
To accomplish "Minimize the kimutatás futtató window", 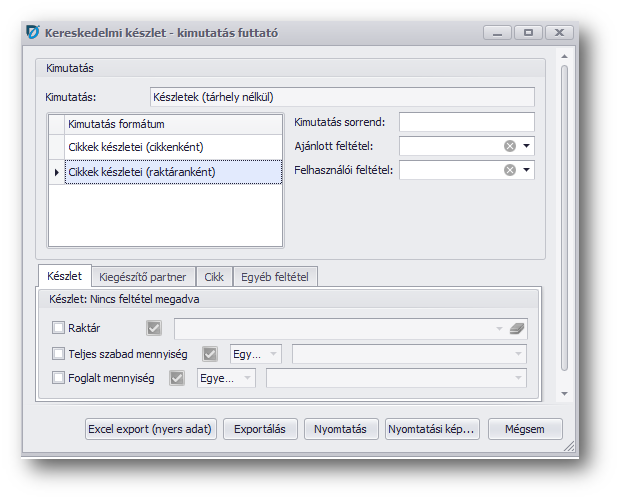I will (497, 32).
